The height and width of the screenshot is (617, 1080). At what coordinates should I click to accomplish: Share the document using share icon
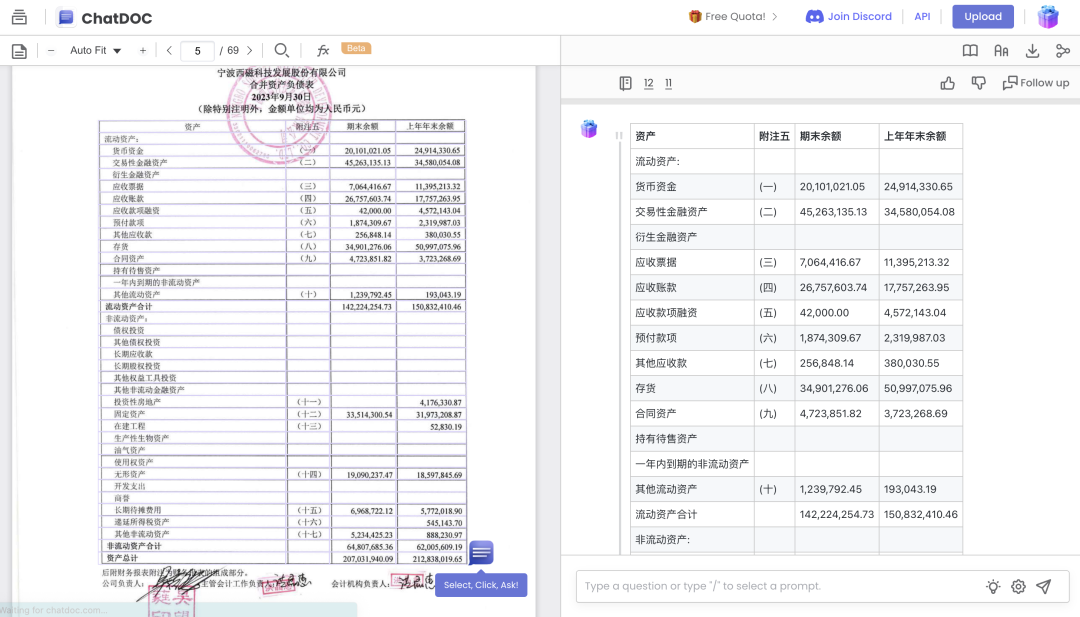(x=1062, y=50)
